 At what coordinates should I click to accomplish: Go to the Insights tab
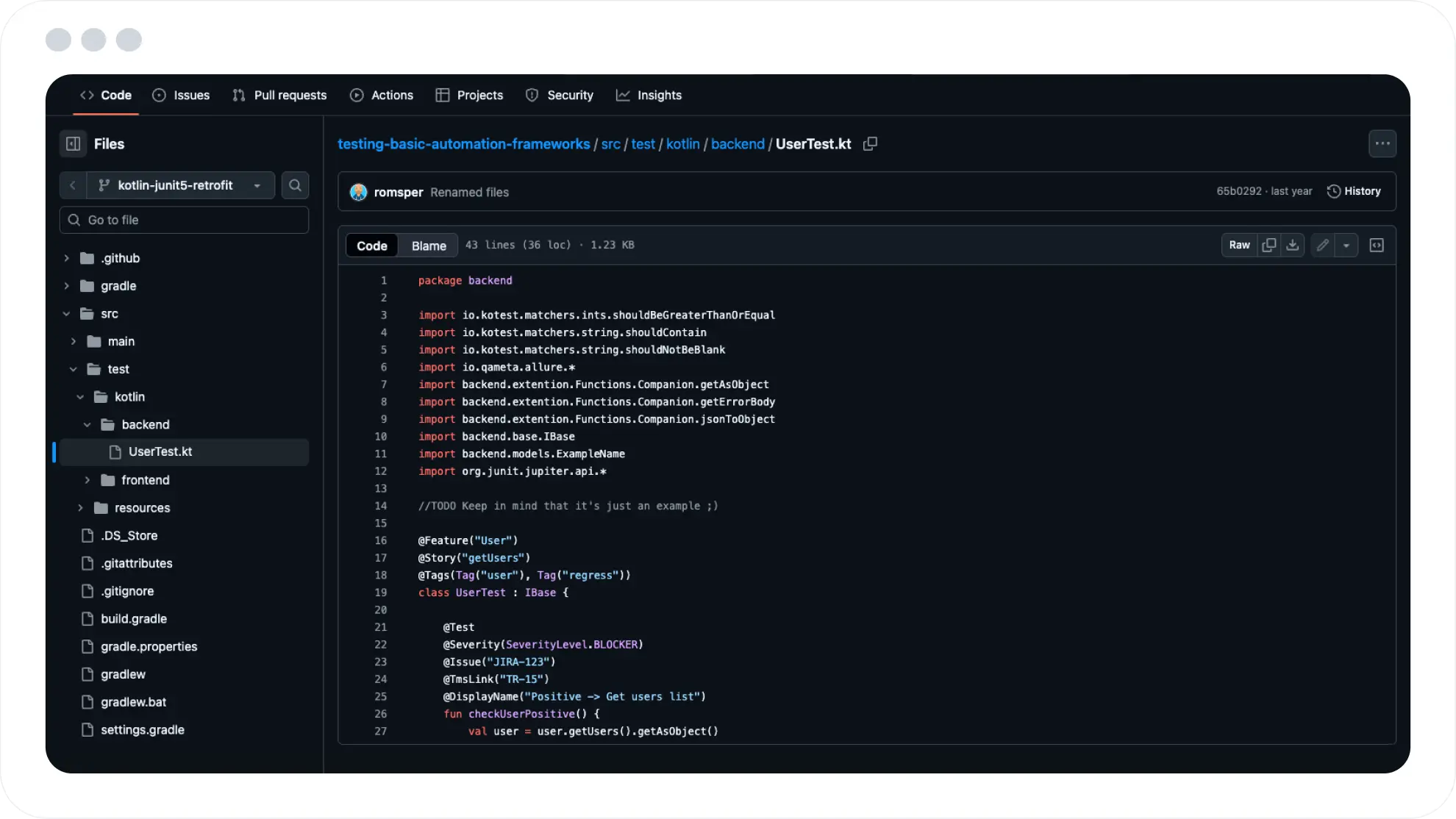pyautogui.click(x=649, y=96)
